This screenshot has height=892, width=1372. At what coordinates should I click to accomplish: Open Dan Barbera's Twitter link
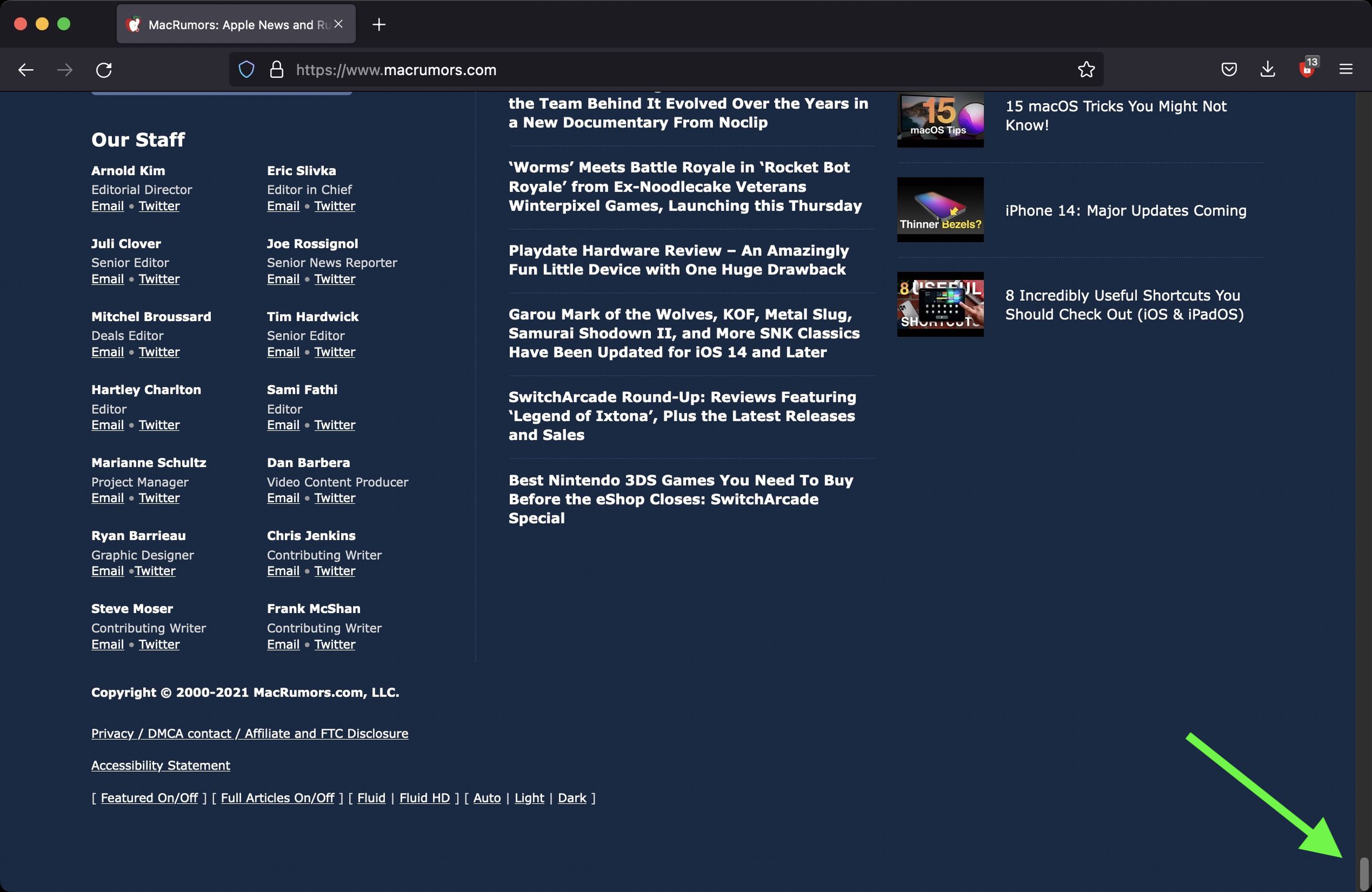coord(335,498)
